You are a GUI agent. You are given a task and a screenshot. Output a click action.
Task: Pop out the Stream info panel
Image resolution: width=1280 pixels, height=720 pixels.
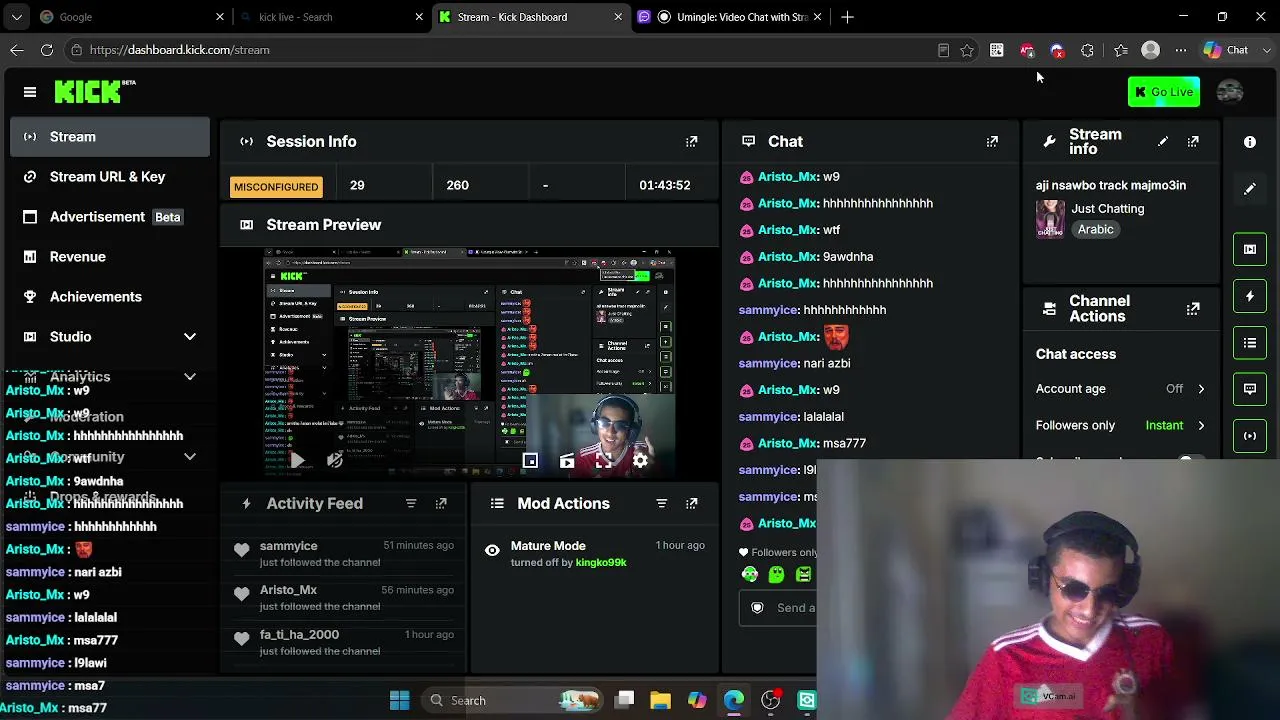tap(1193, 142)
